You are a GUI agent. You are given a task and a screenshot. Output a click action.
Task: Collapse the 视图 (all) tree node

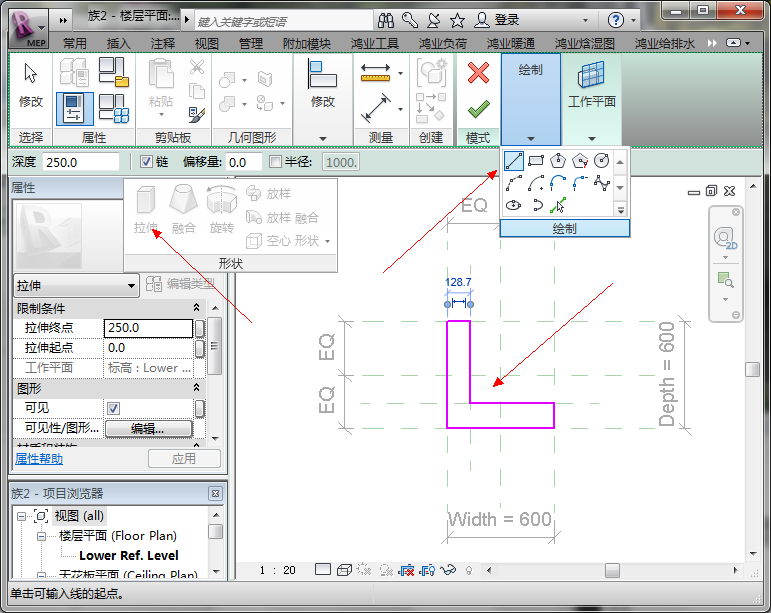point(21,516)
